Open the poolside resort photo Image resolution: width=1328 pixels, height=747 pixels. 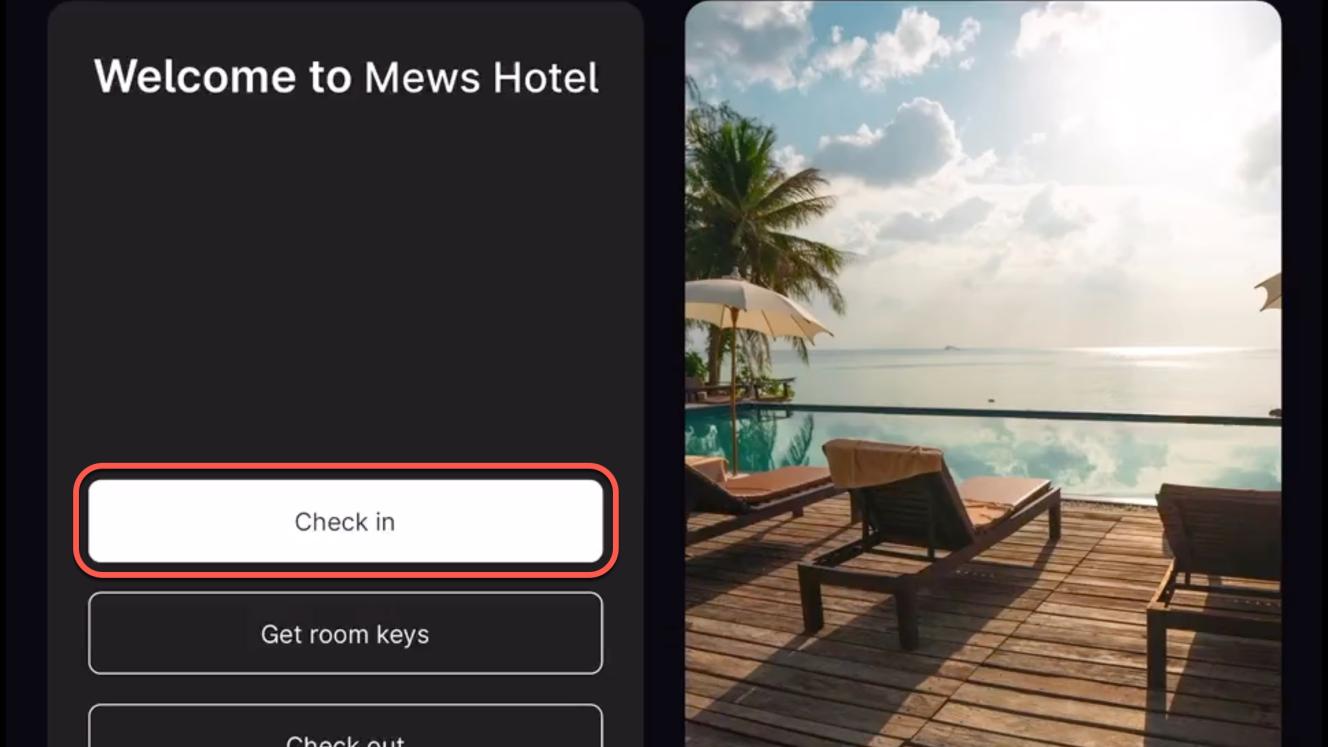pos(983,374)
